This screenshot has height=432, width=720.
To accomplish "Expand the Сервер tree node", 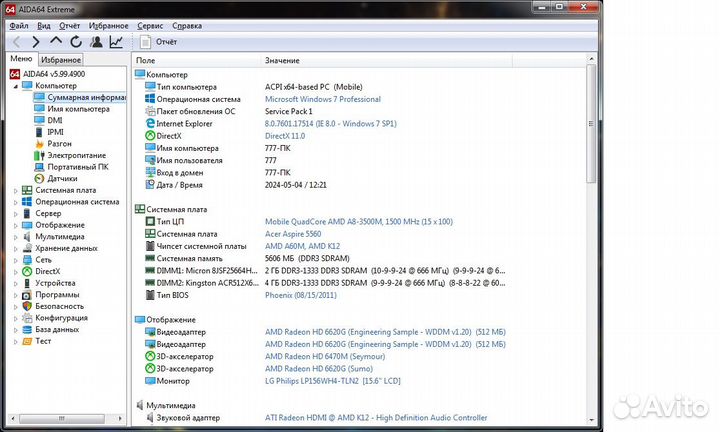I will click(15, 213).
